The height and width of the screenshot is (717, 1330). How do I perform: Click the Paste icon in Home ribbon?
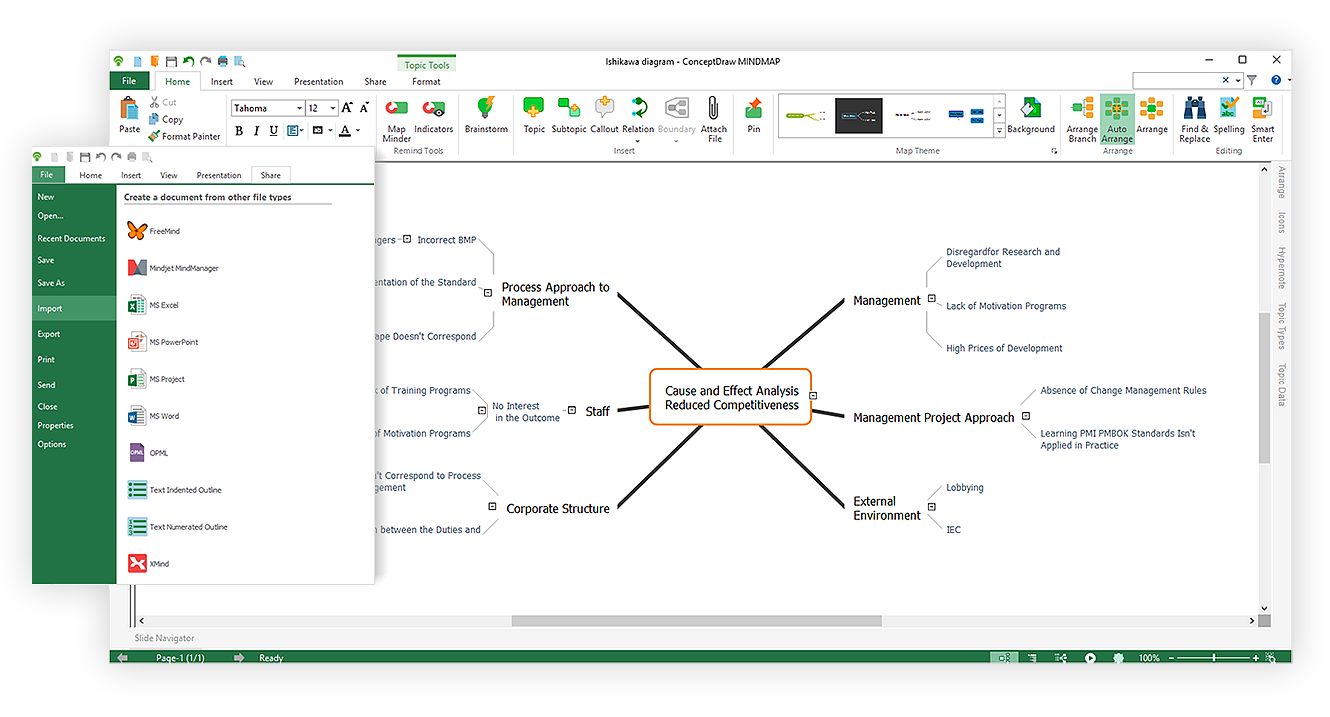[x=130, y=108]
